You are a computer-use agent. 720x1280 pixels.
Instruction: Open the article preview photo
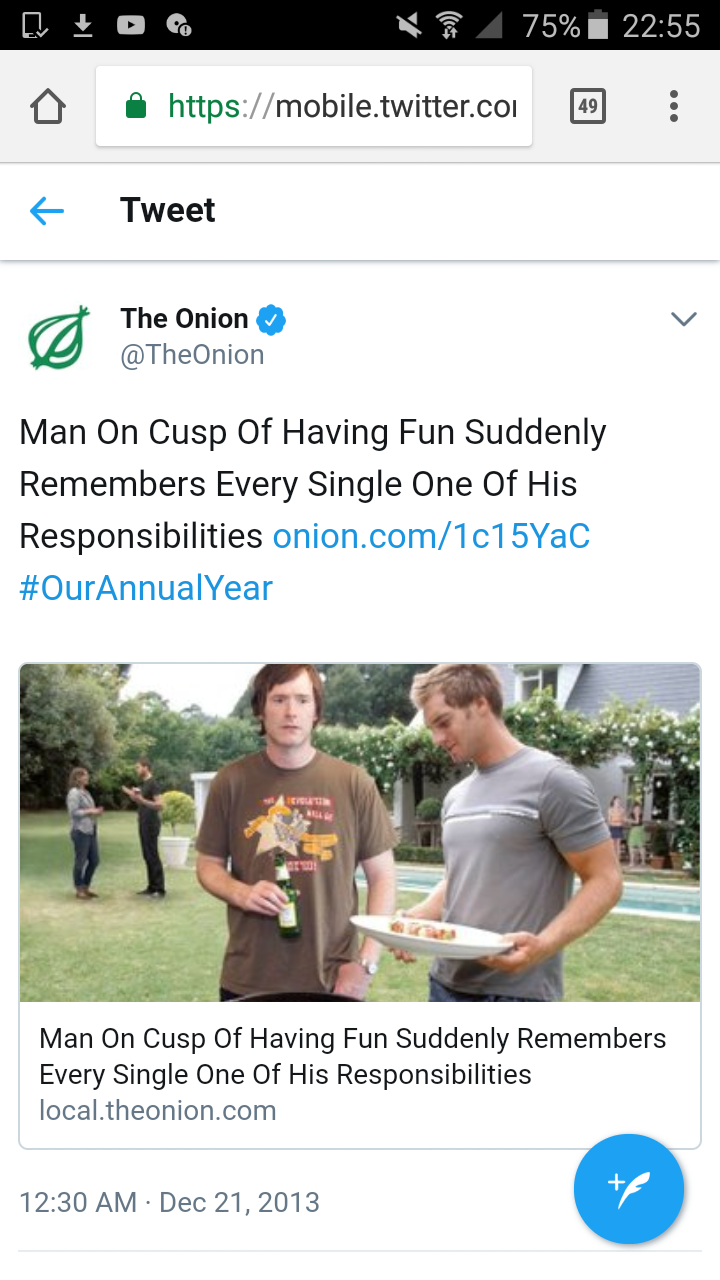(x=360, y=832)
